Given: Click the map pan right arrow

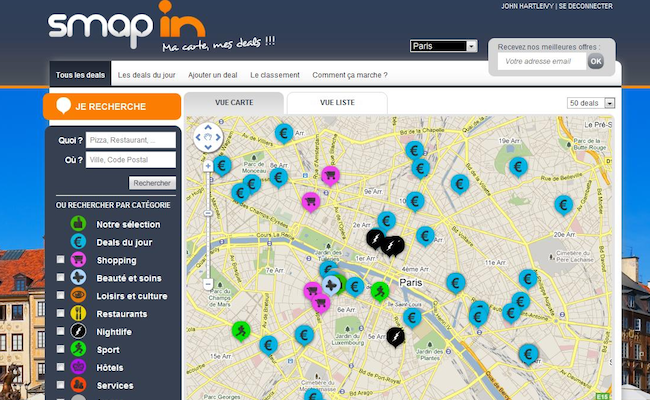Looking at the screenshot, I should 218,137.
